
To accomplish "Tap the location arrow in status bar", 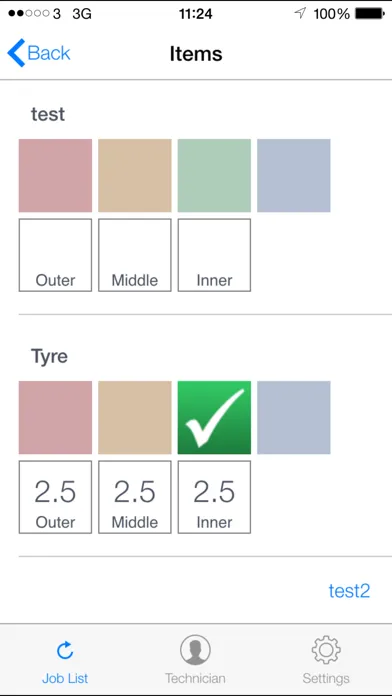I will tap(301, 13).
